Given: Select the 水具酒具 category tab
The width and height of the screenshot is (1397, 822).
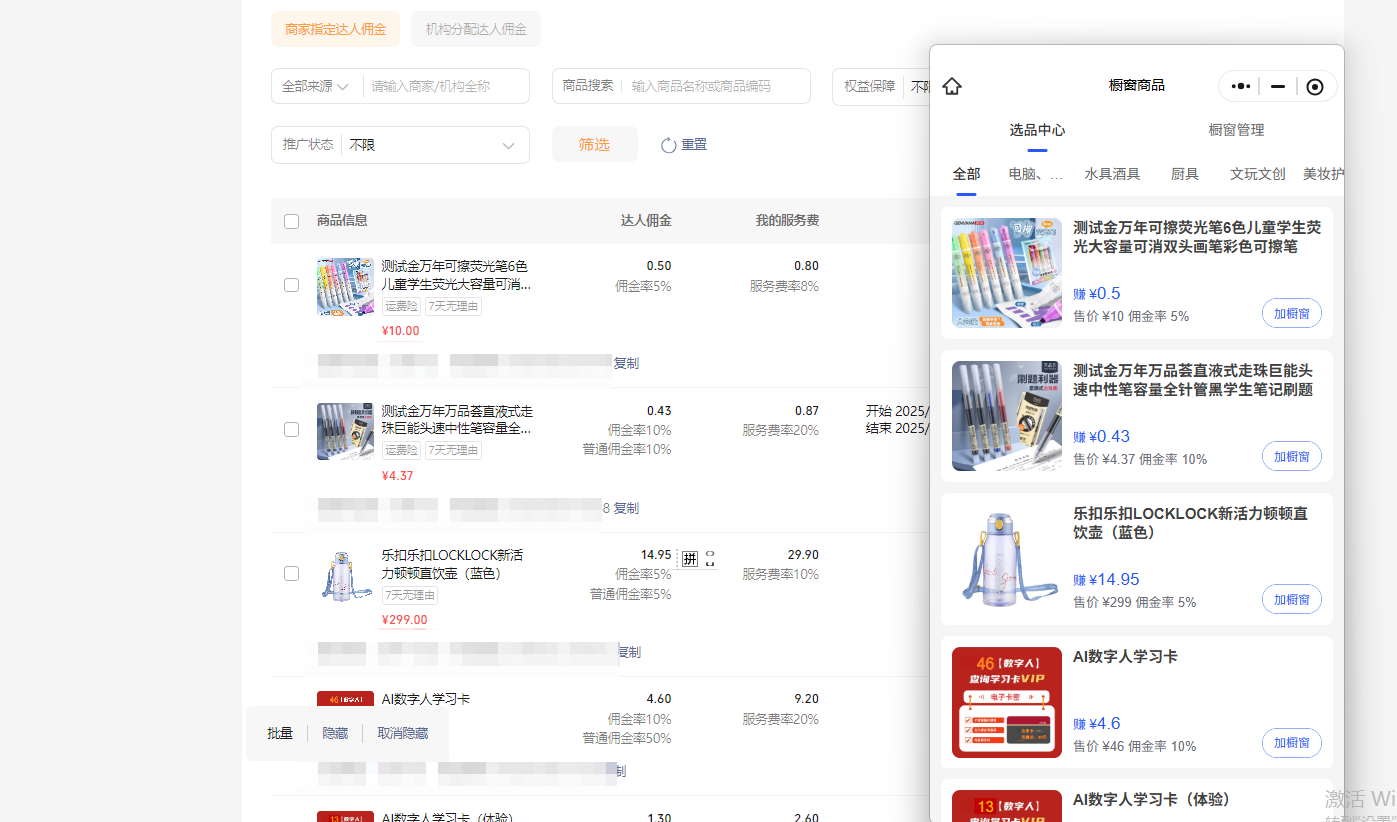Looking at the screenshot, I should pyautogui.click(x=1112, y=174).
